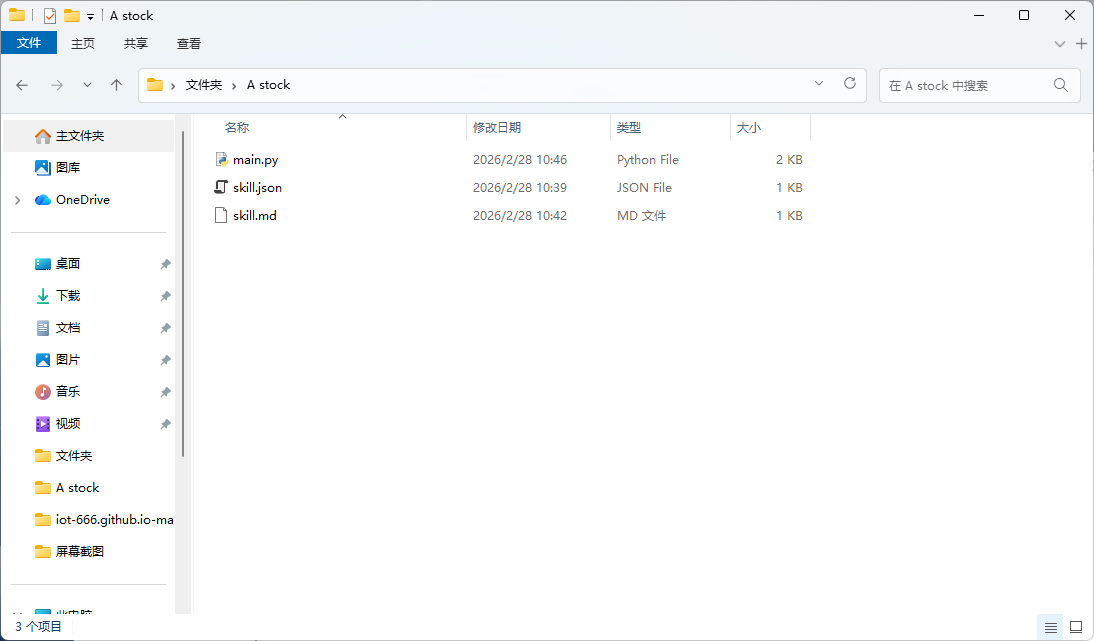The height and width of the screenshot is (641, 1094).
Task: Unpin 桌面 from quick access
Action: tap(165, 264)
